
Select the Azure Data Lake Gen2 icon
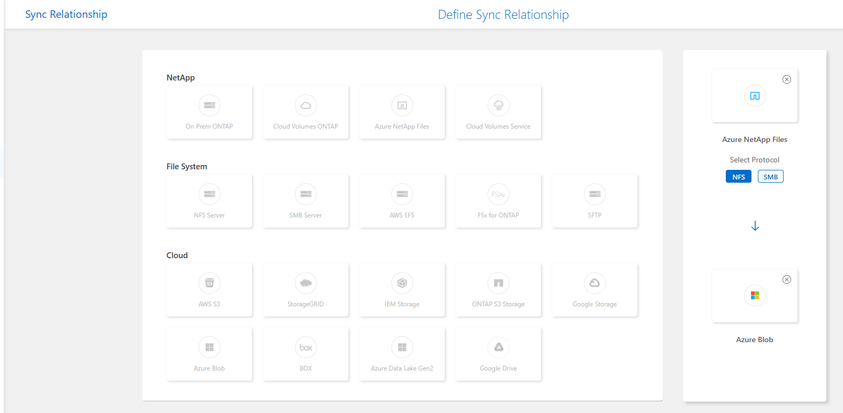[x=402, y=347]
